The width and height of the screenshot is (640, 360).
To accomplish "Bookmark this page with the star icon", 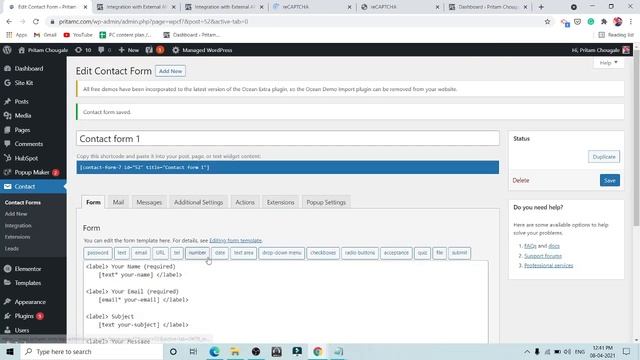I will 547,22.
